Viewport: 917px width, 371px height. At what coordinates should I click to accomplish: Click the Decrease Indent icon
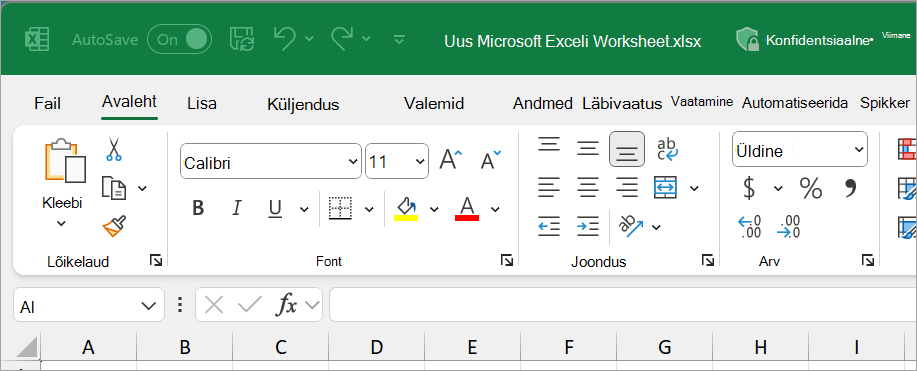pyautogui.click(x=549, y=226)
